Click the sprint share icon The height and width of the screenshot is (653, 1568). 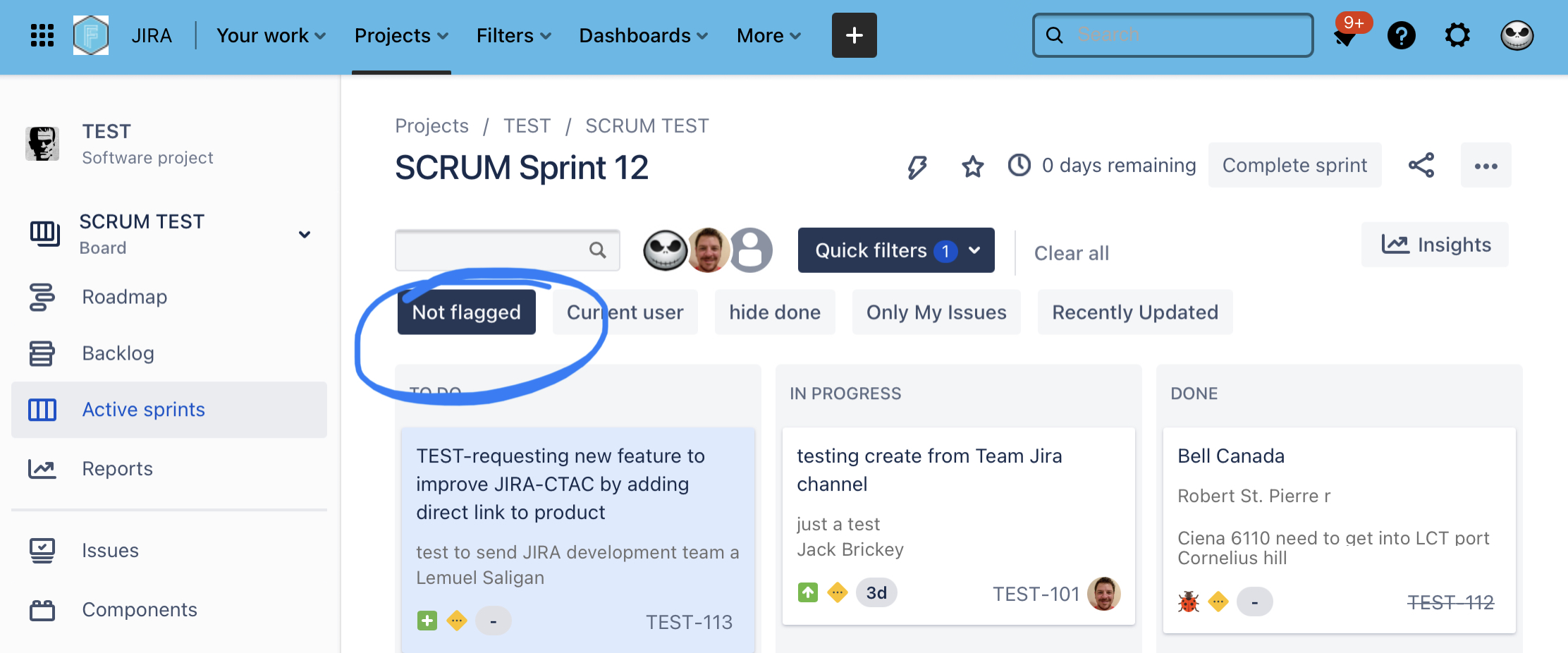pos(1422,165)
